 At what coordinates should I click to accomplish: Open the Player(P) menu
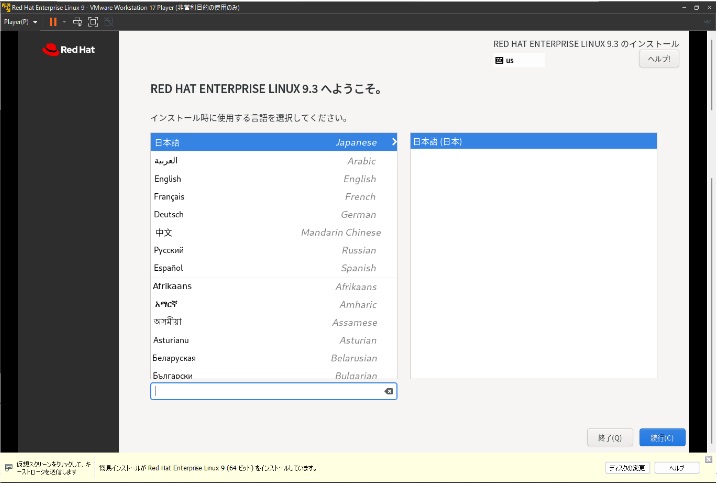(x=21, y=22)
